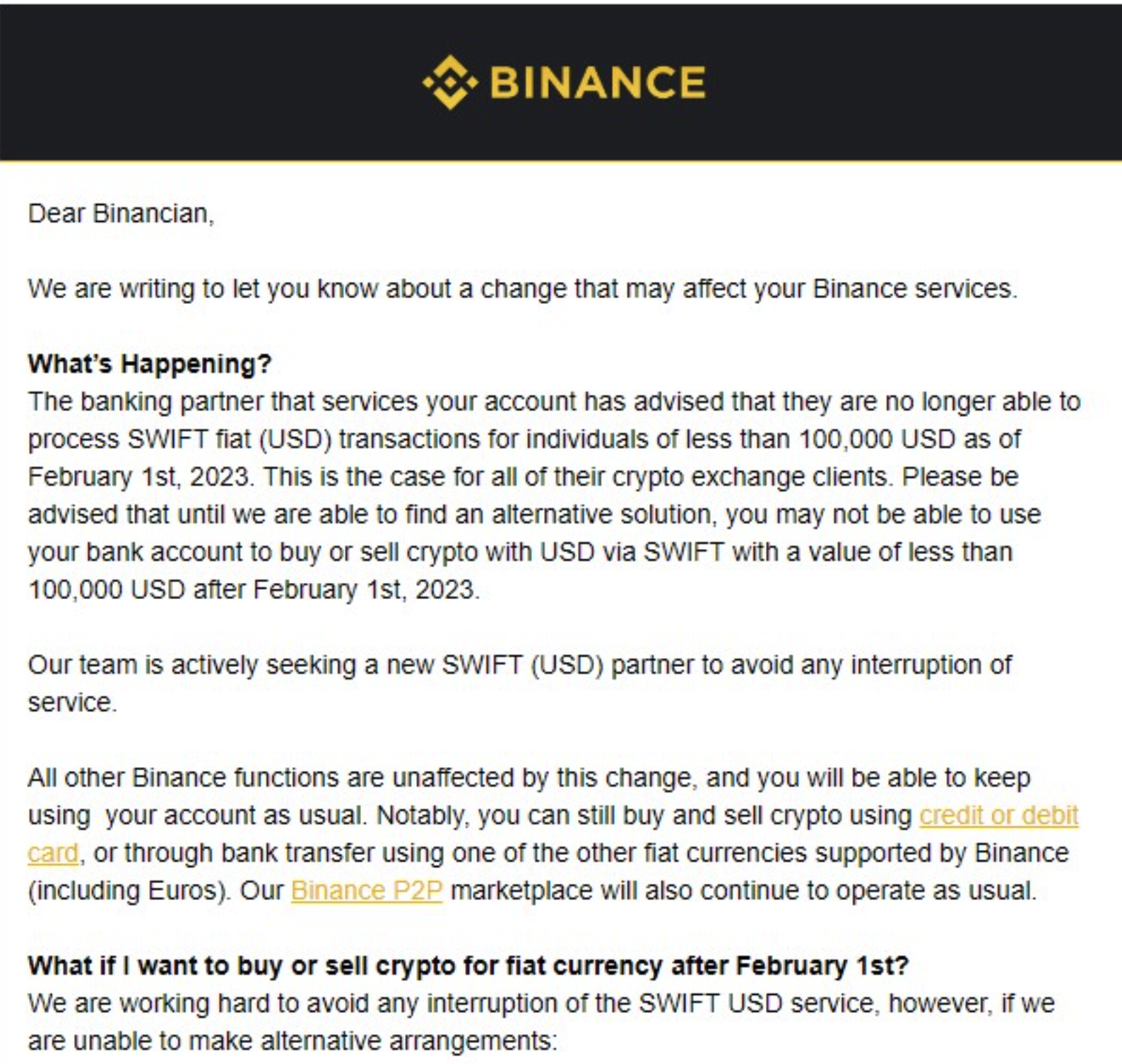Viewport: 1122px width, 1064px height.
Task: Click the text 100,000 USD after February 1st, 2023
Action: (253, 589)
